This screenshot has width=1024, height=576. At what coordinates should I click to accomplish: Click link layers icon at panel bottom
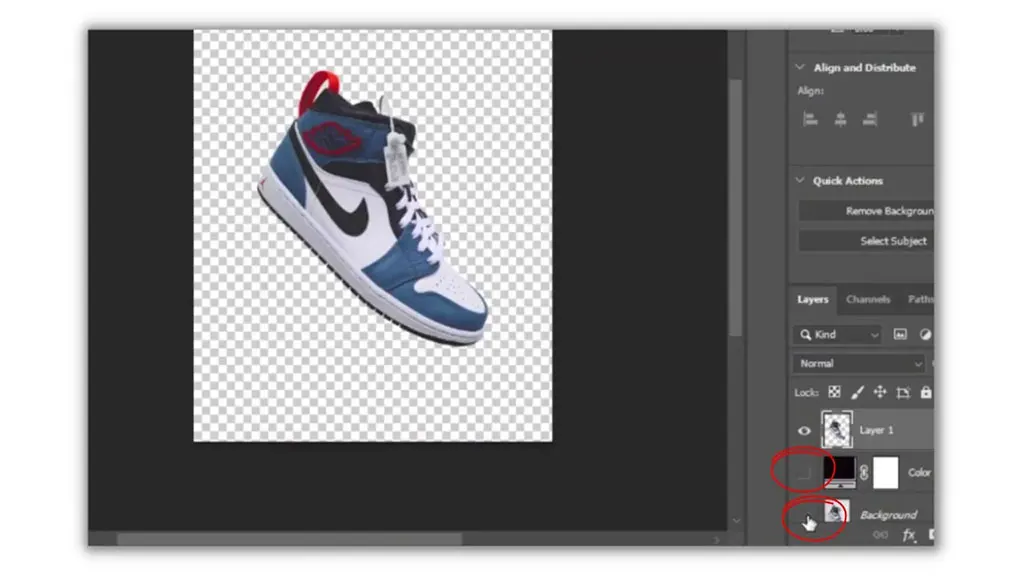tap(880, 535)
